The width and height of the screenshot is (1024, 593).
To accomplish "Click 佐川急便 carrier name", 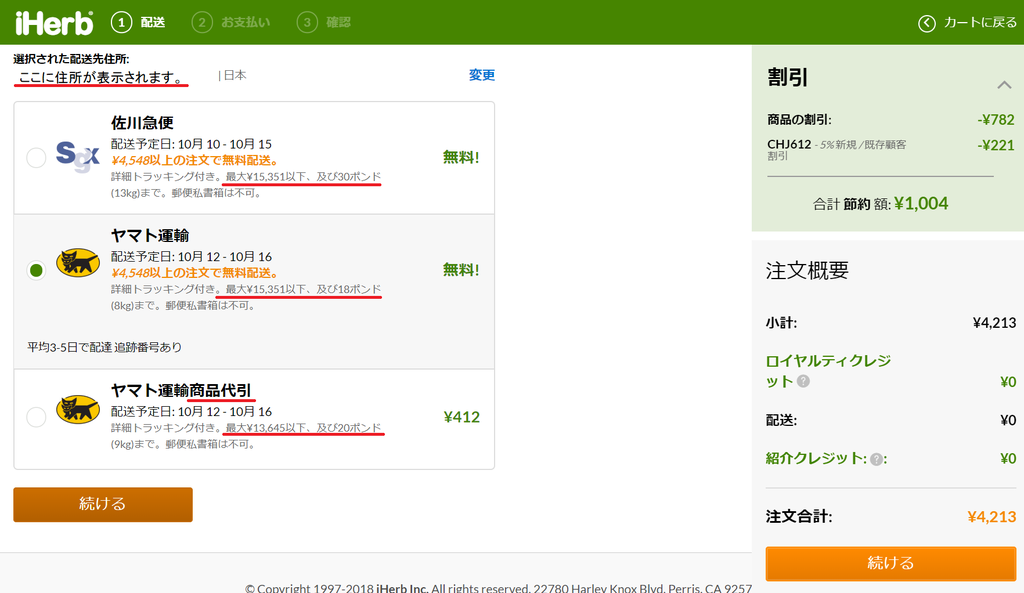I will 142,123.
